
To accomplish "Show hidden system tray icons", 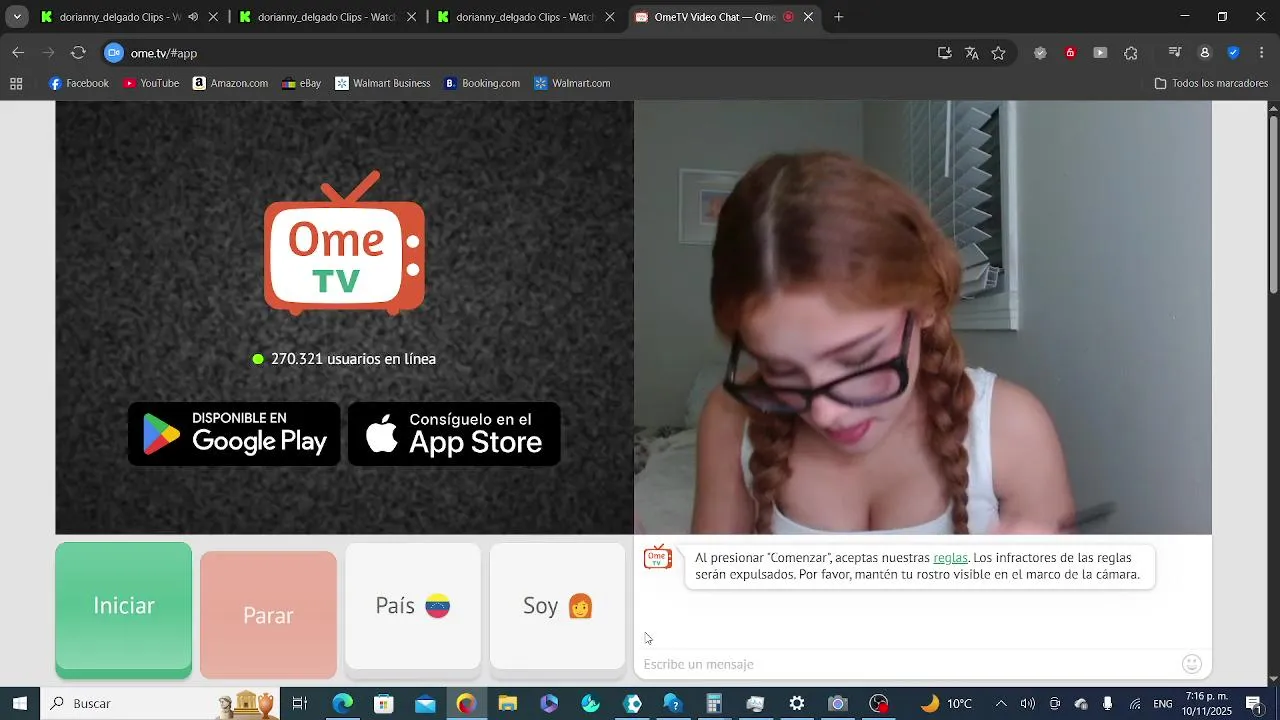I will pyautogui.click(x=1001, y=703).
